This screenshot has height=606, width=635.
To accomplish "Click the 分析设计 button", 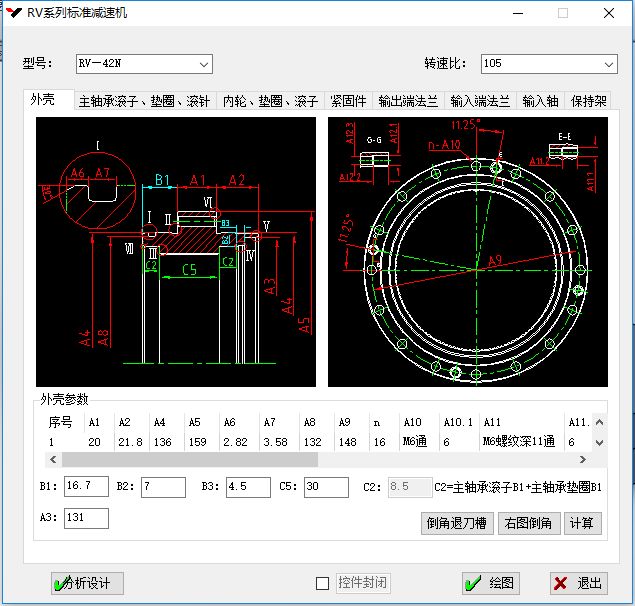I will tap(87, 583).
